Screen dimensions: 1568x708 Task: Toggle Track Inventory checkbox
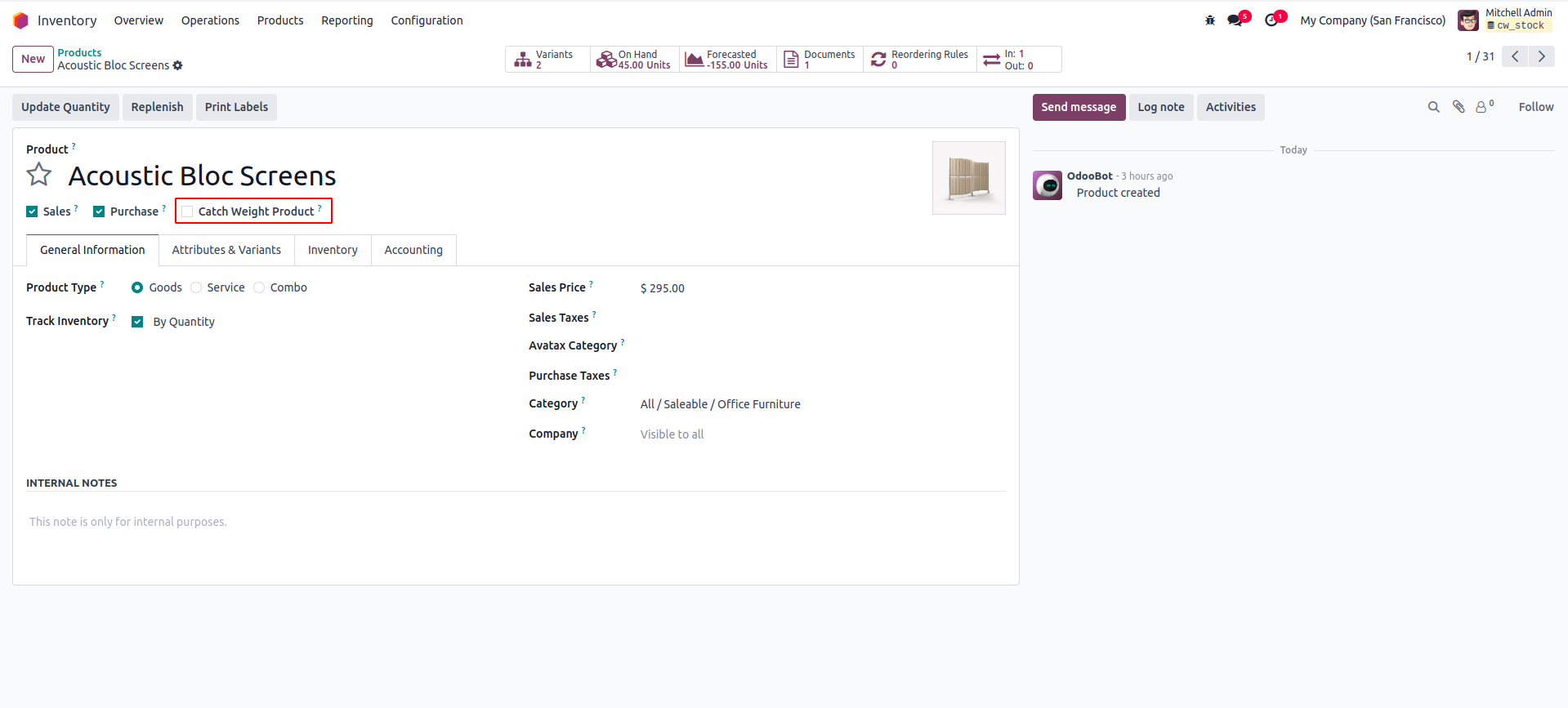pyautogui.click(x=137, y=322)
